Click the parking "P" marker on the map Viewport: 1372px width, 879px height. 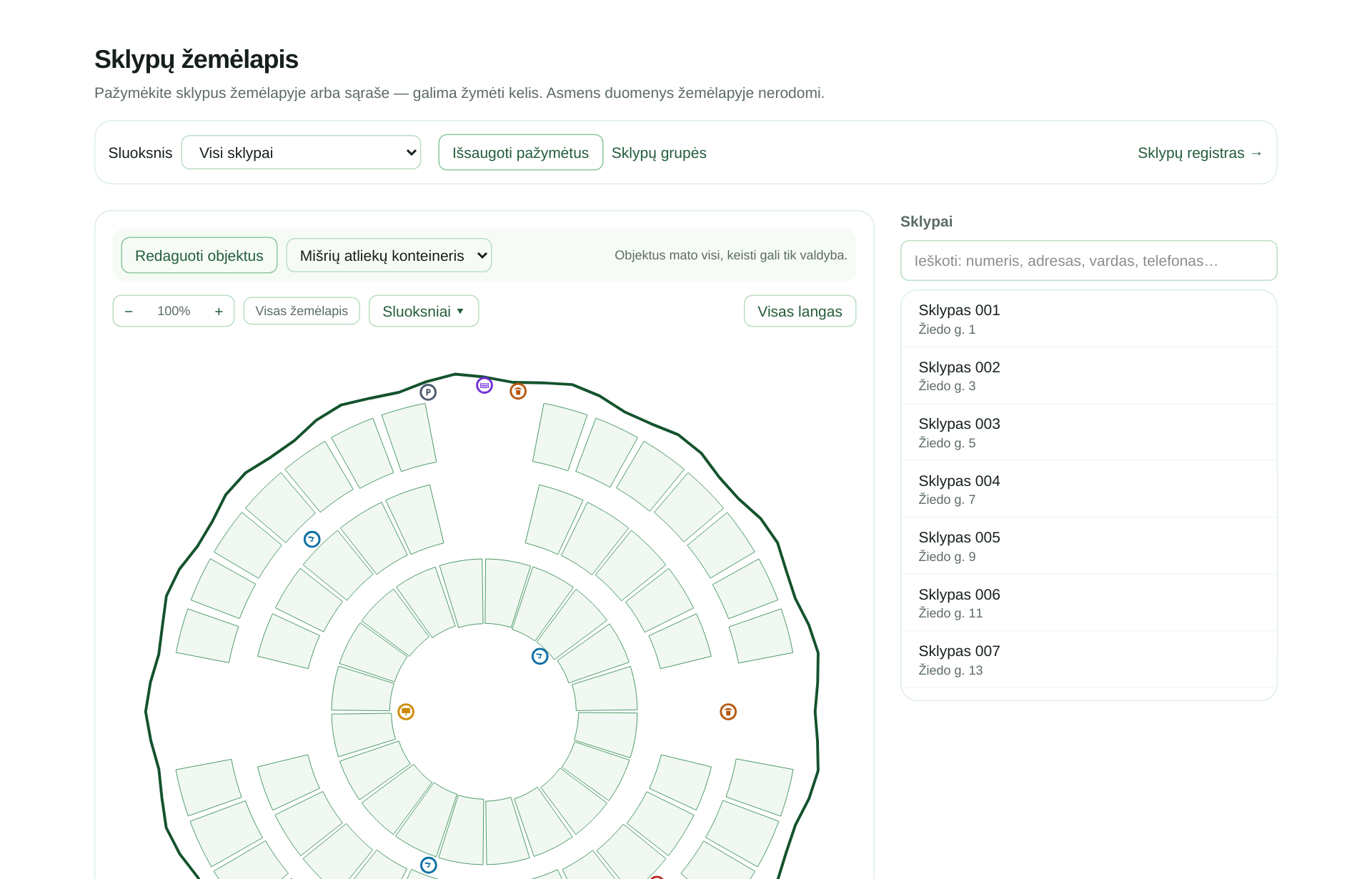[x=428, y=392]
